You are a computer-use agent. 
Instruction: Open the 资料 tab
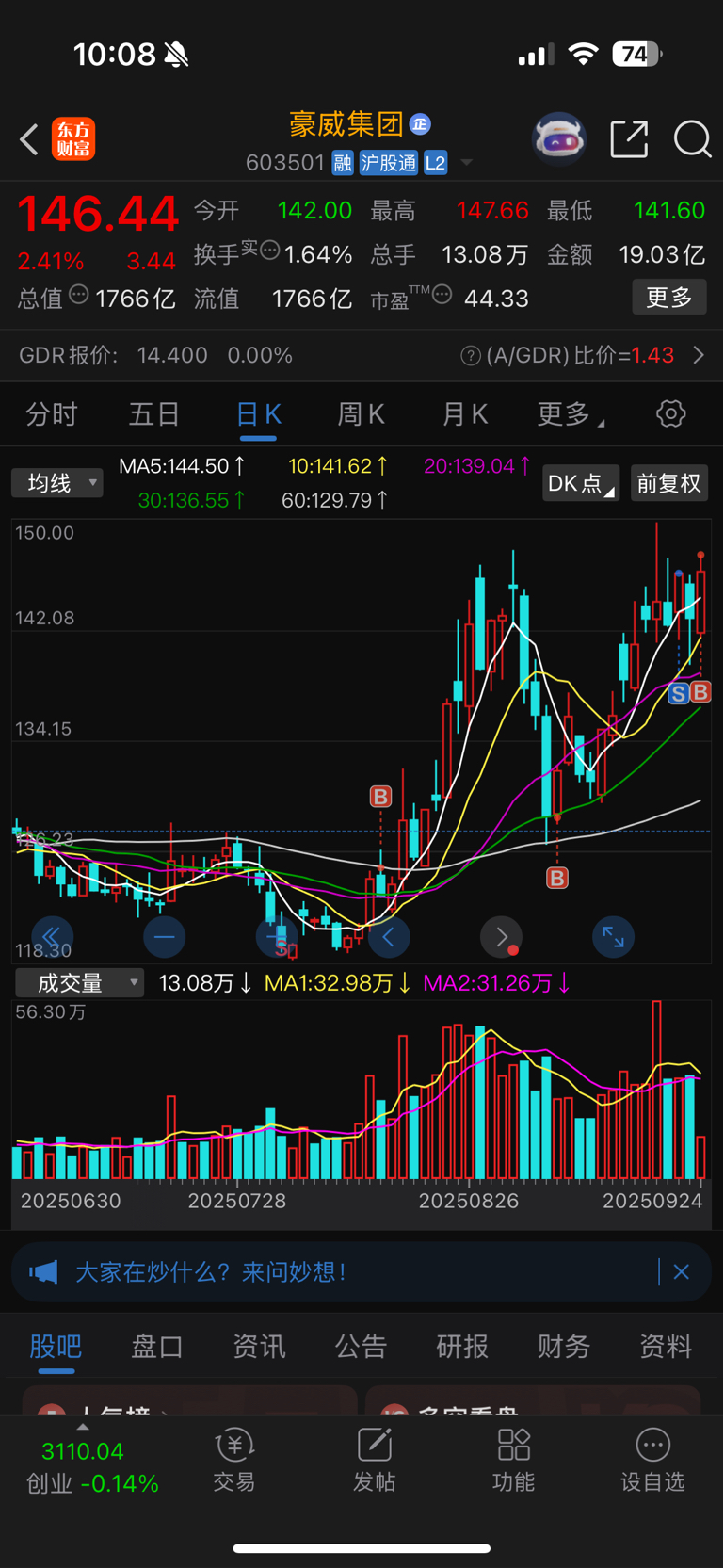[x=666, y=1346]
